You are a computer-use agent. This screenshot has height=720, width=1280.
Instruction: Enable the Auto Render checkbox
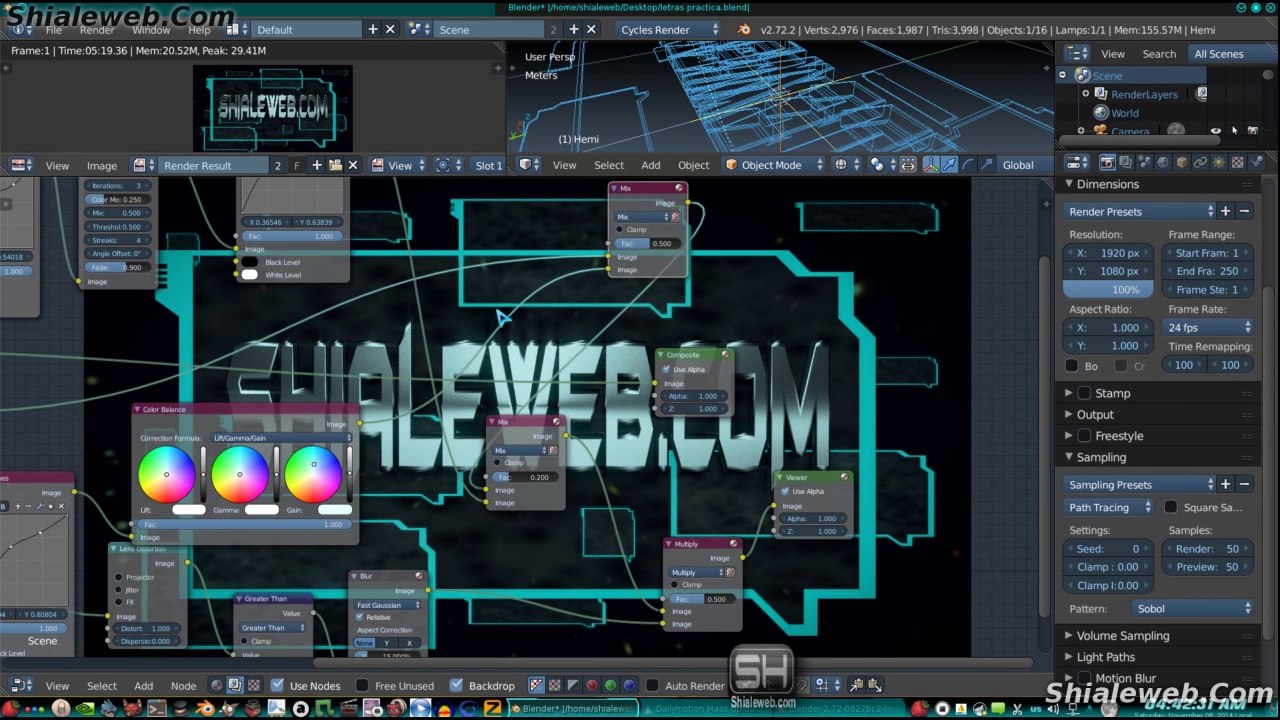coord(653,685)
